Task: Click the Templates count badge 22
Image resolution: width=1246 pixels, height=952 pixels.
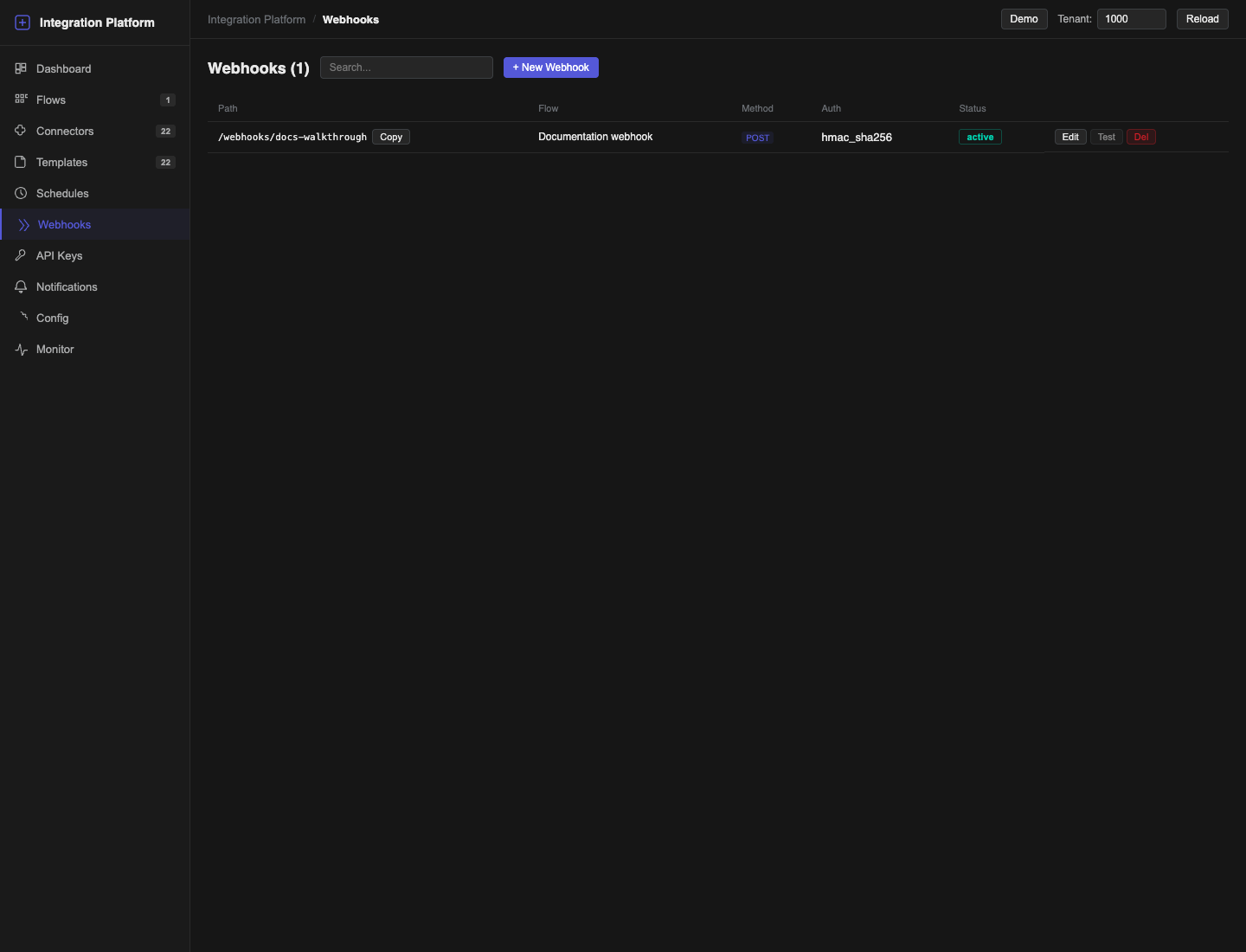Action: tap(165, 162)
